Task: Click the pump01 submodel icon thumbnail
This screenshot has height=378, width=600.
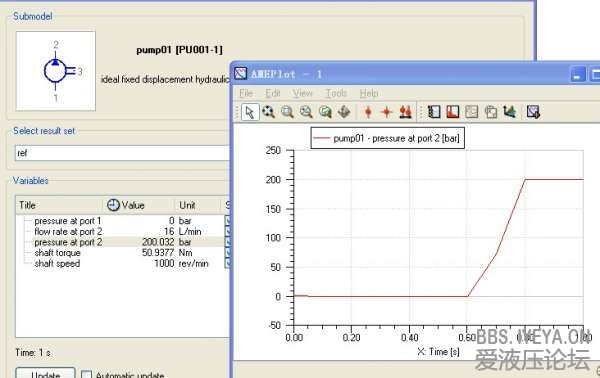Action: 56,71
